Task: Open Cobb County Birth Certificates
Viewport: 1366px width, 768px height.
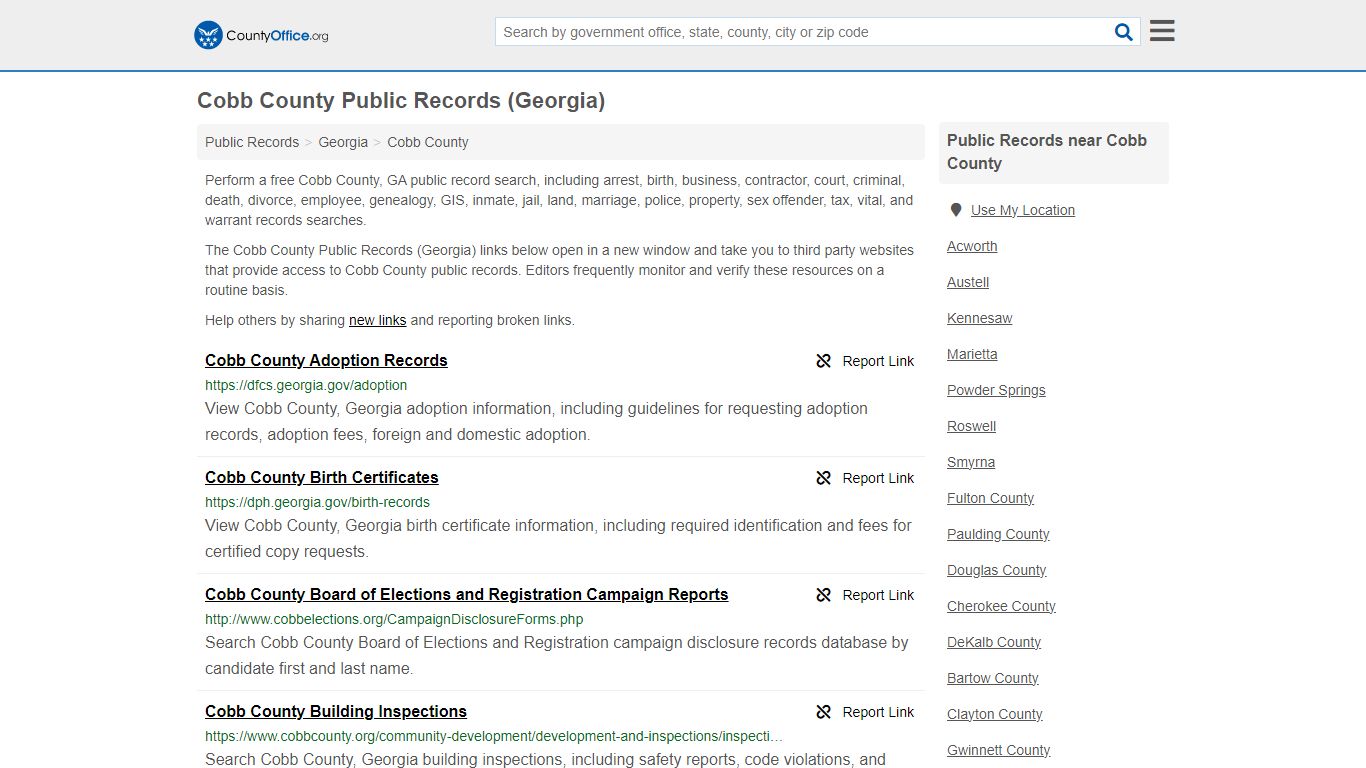Action: click(x=322, y=477)
